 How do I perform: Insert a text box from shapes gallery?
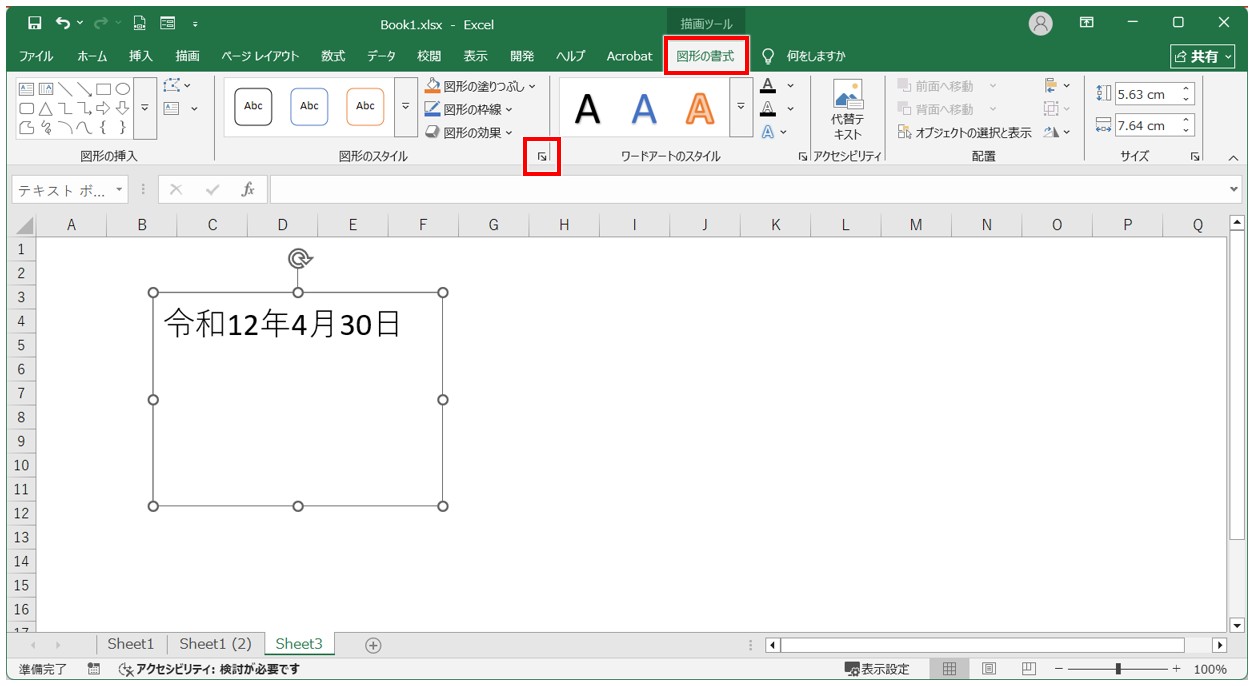[27, 89]
